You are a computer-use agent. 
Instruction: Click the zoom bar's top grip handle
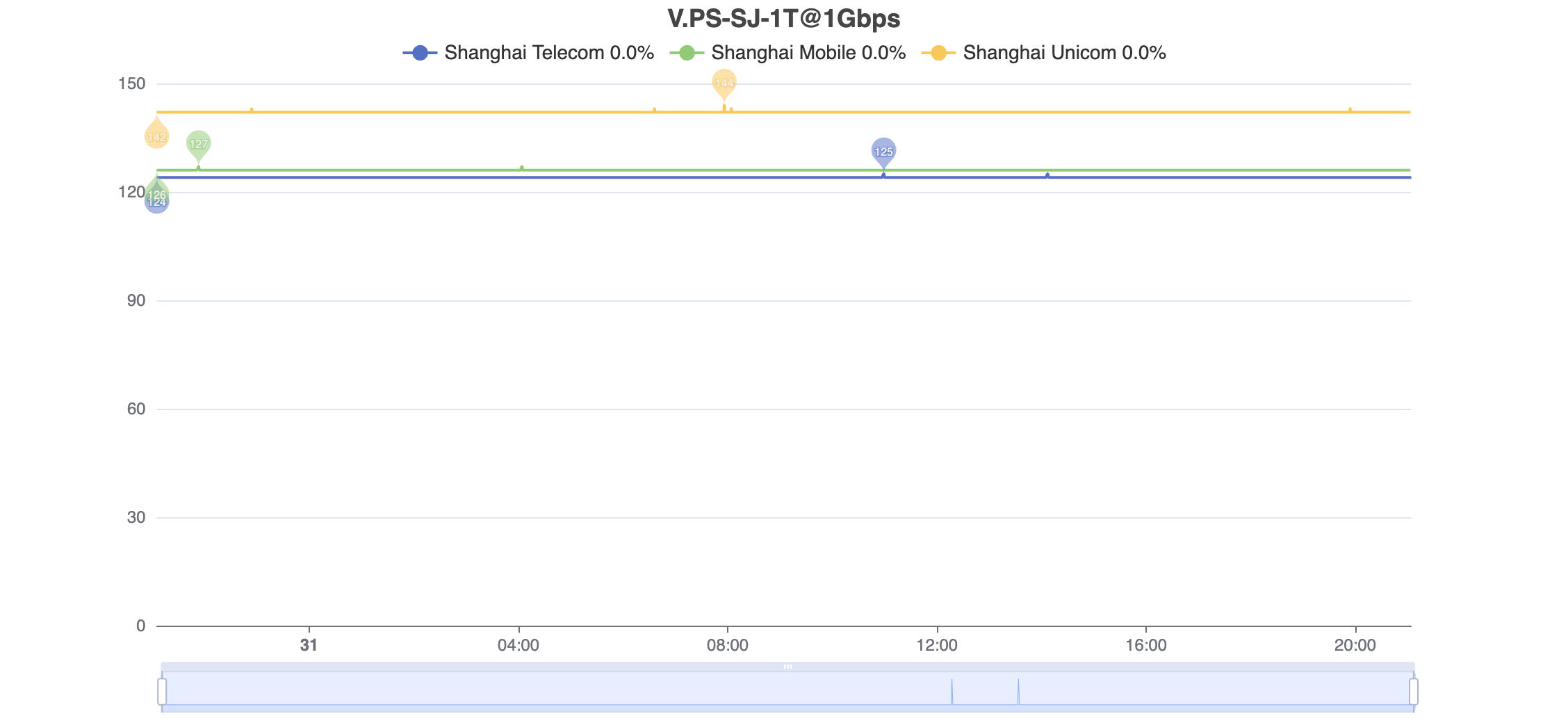click(x=787, y=667)
